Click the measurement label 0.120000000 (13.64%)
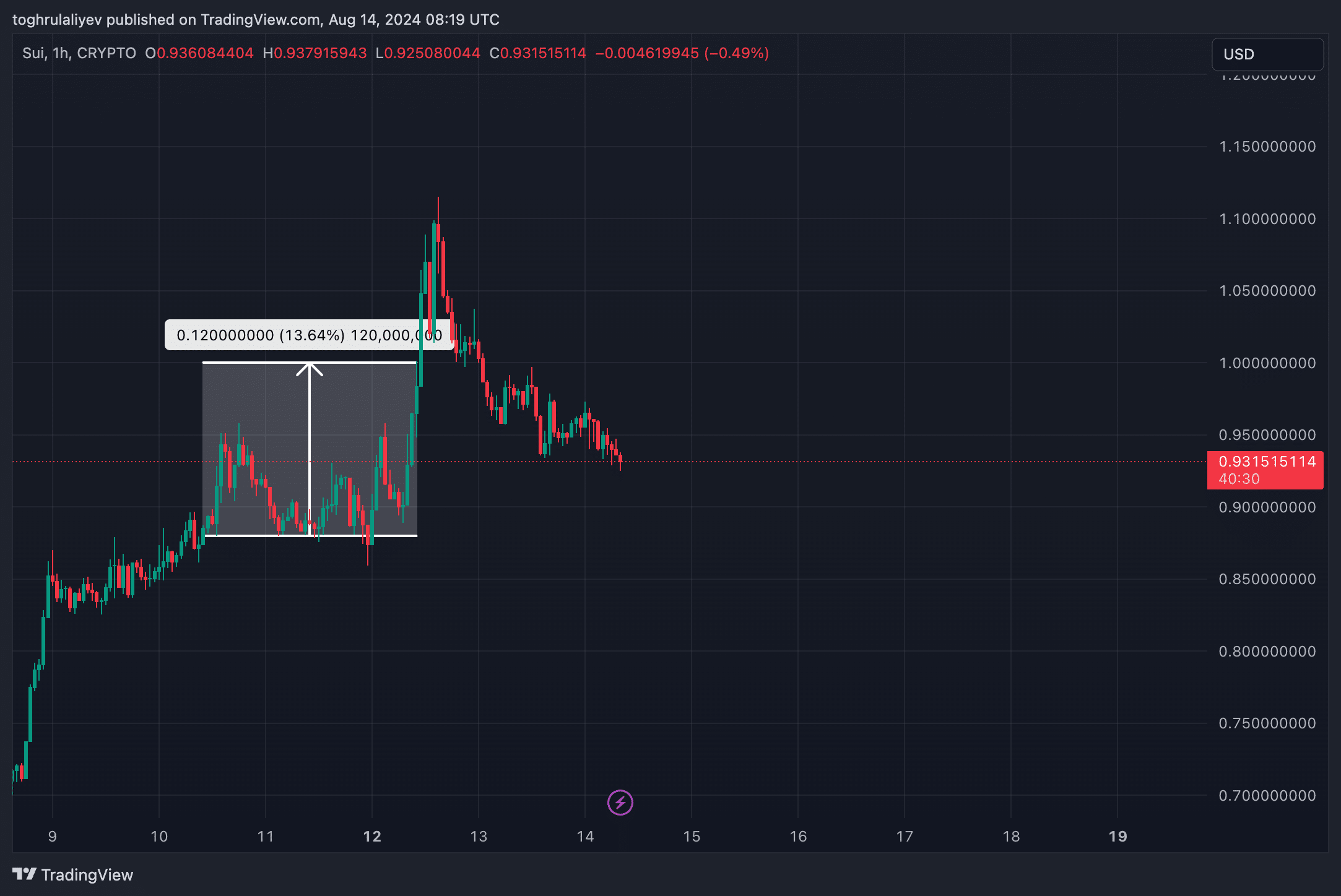This screenshot has width=1341, height=896. [309, 335]
